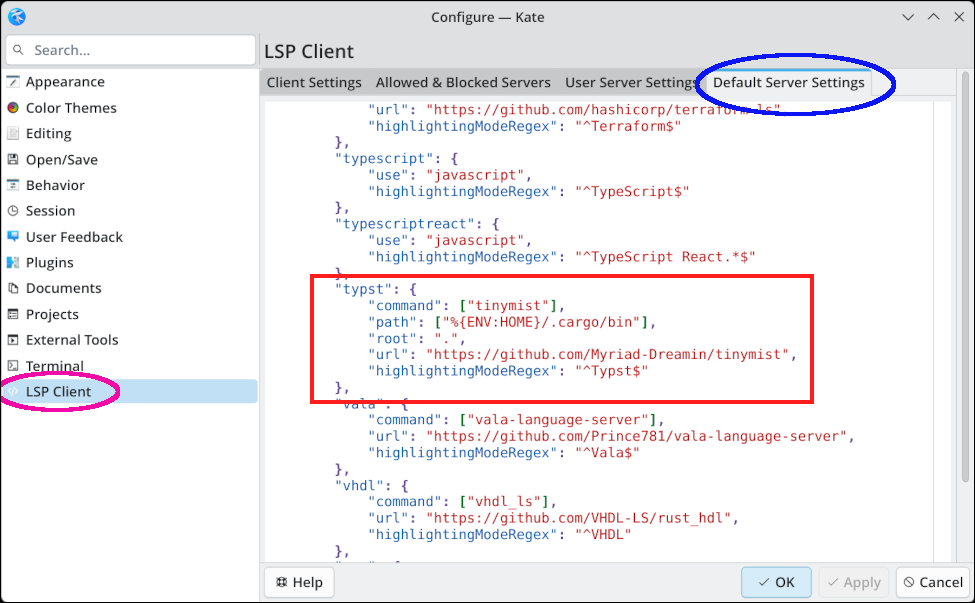The width and height of the screenshot is (975, 603).
Task: Click the Prince781/vala-language-server URL
Action: 636,436
